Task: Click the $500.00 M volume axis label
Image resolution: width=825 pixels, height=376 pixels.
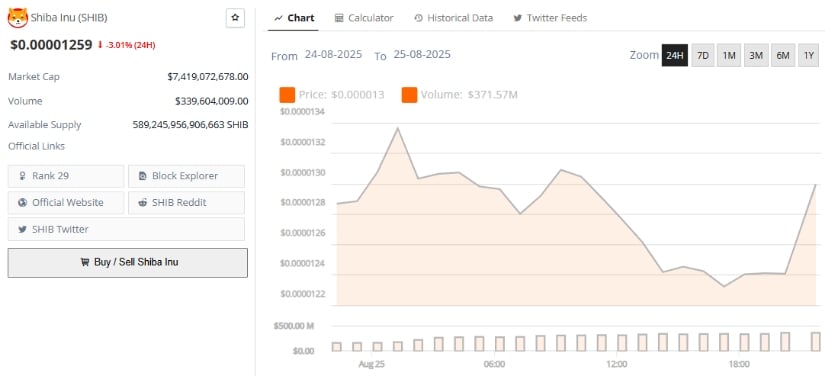Action: pyautogui.click(x=294, y=326)
